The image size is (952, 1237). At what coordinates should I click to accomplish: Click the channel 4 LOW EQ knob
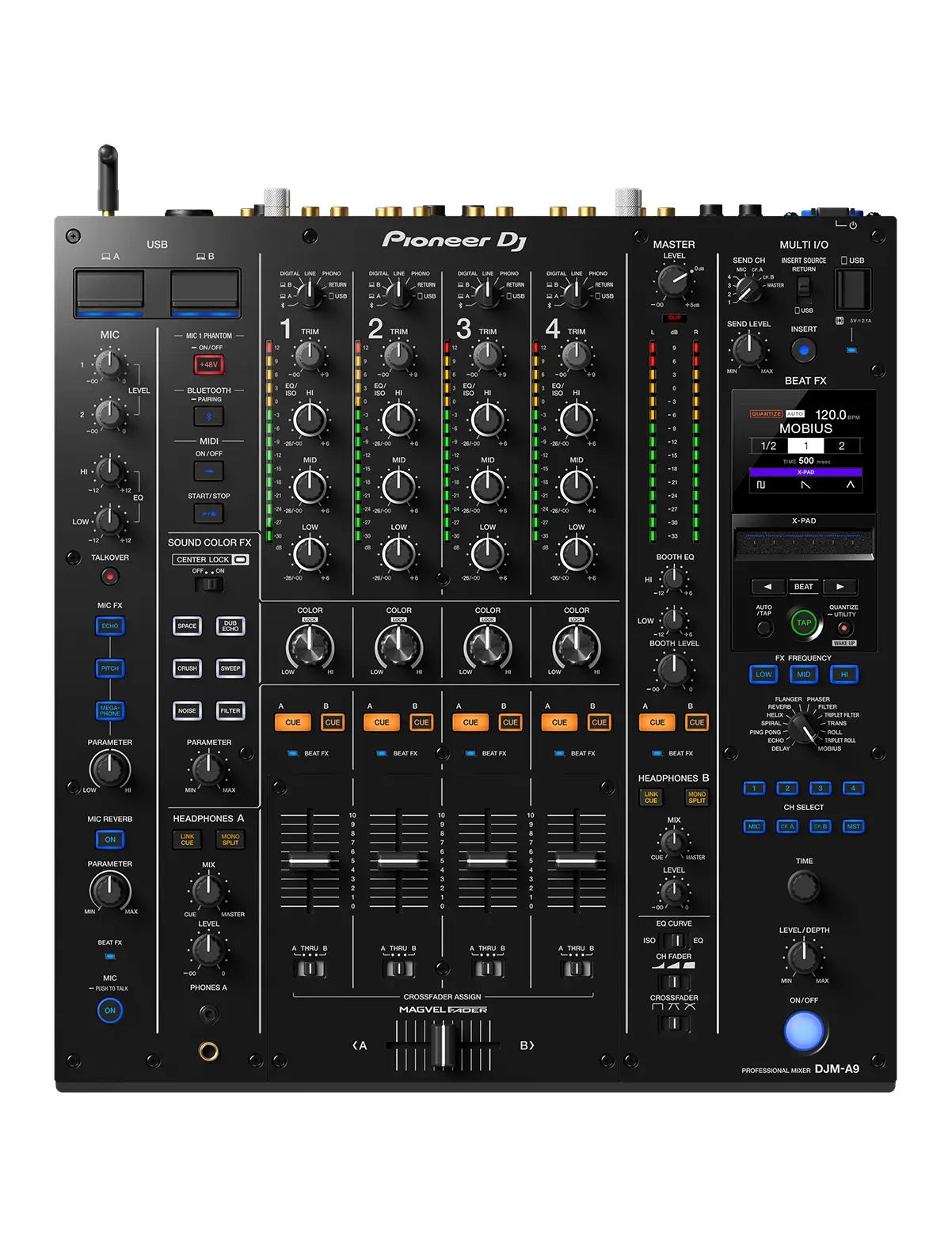click(x=577, y=554)
